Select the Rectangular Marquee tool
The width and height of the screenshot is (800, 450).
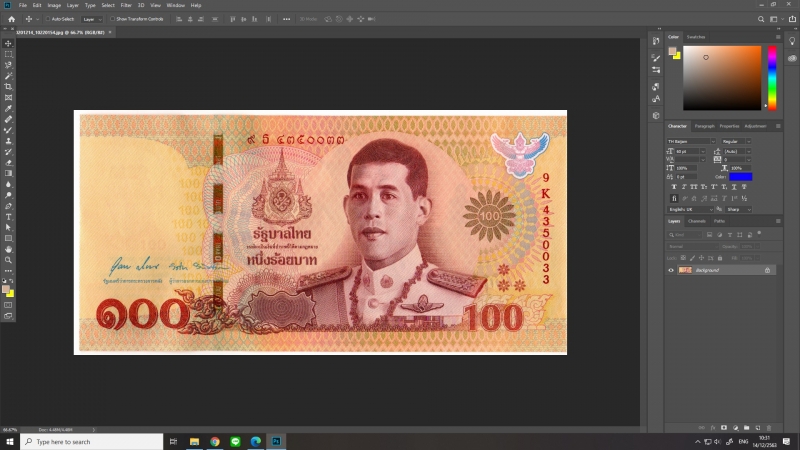[8, 54]
